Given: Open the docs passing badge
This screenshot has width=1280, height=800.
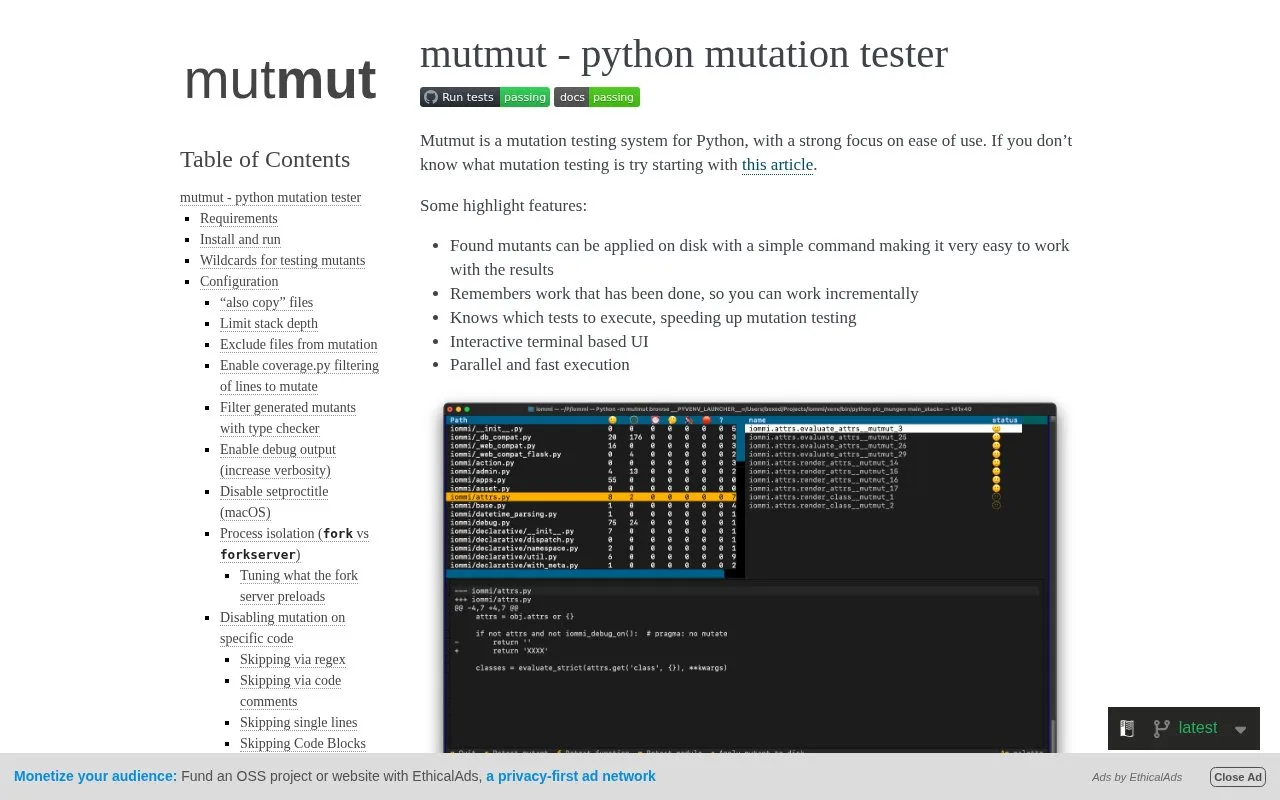Looking at the screenshot, I should tap(597, 97).
